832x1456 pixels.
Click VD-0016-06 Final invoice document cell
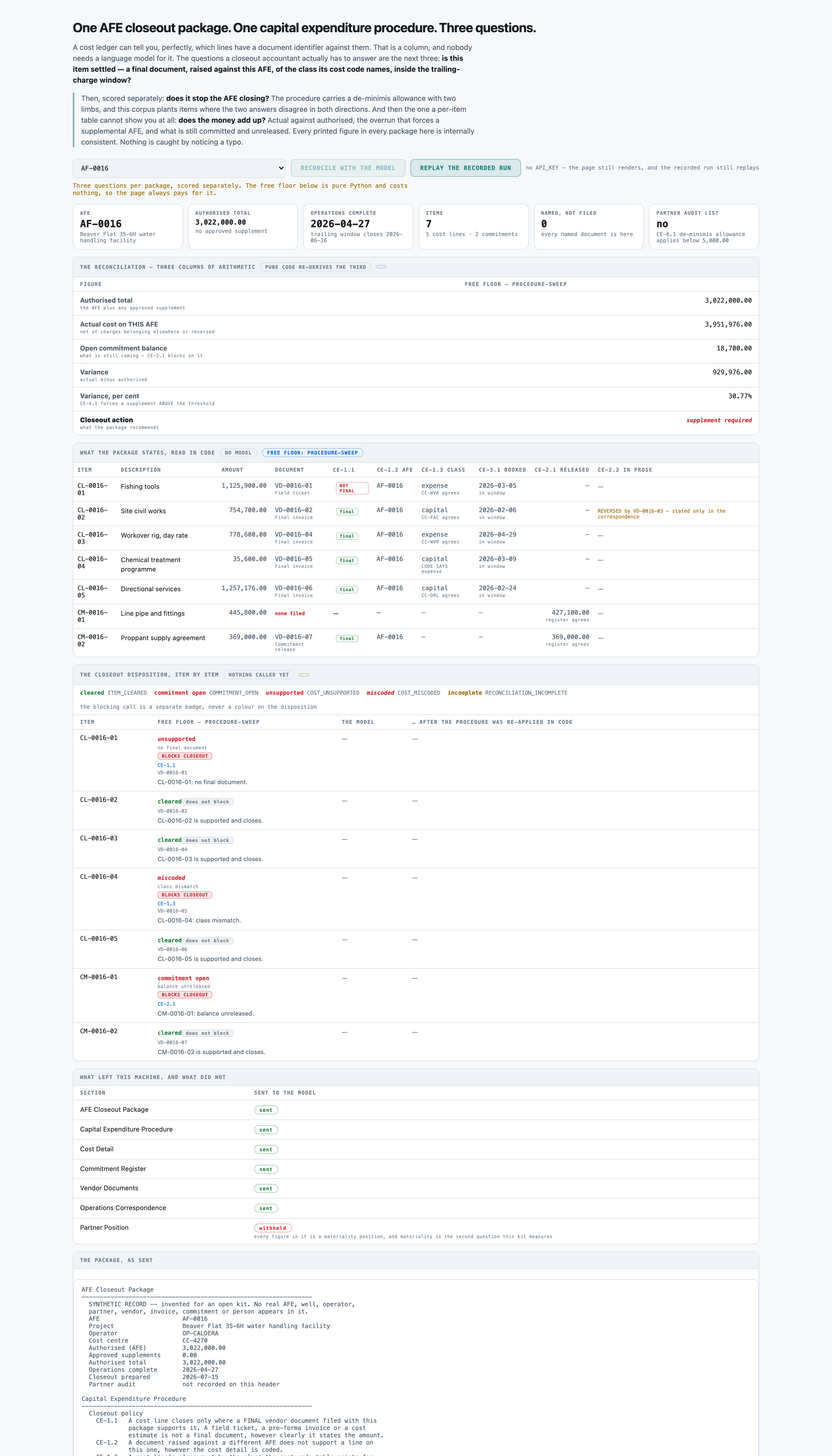294,591
